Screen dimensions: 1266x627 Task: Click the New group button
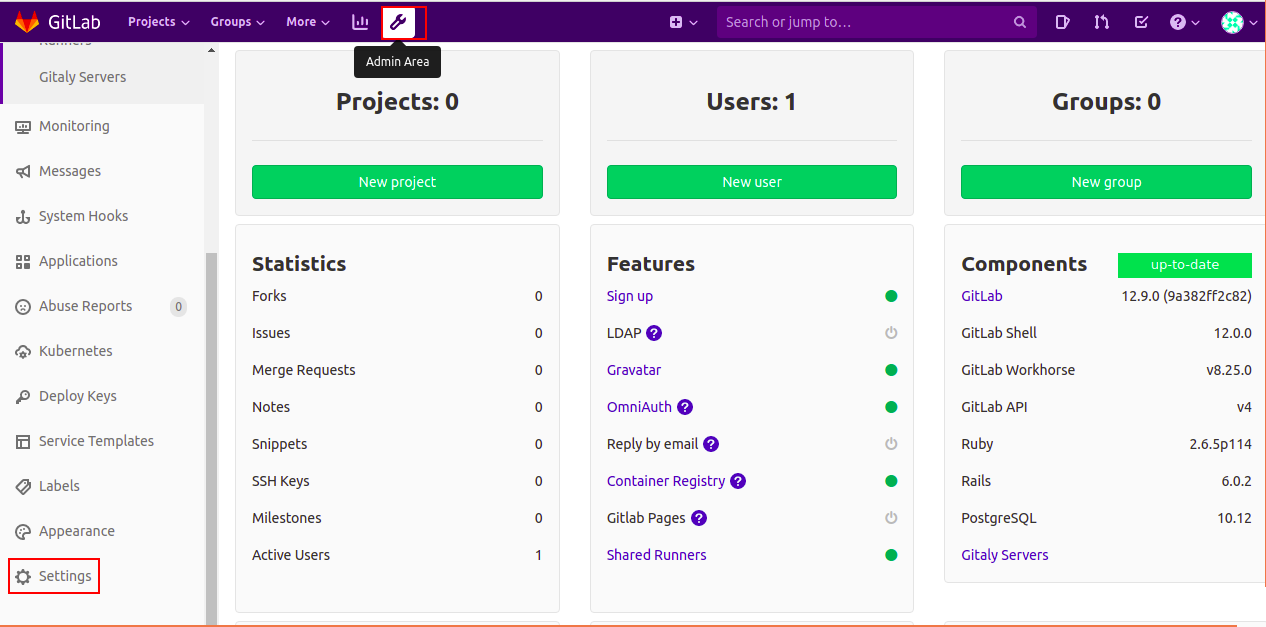click(x=1106, y=182)
